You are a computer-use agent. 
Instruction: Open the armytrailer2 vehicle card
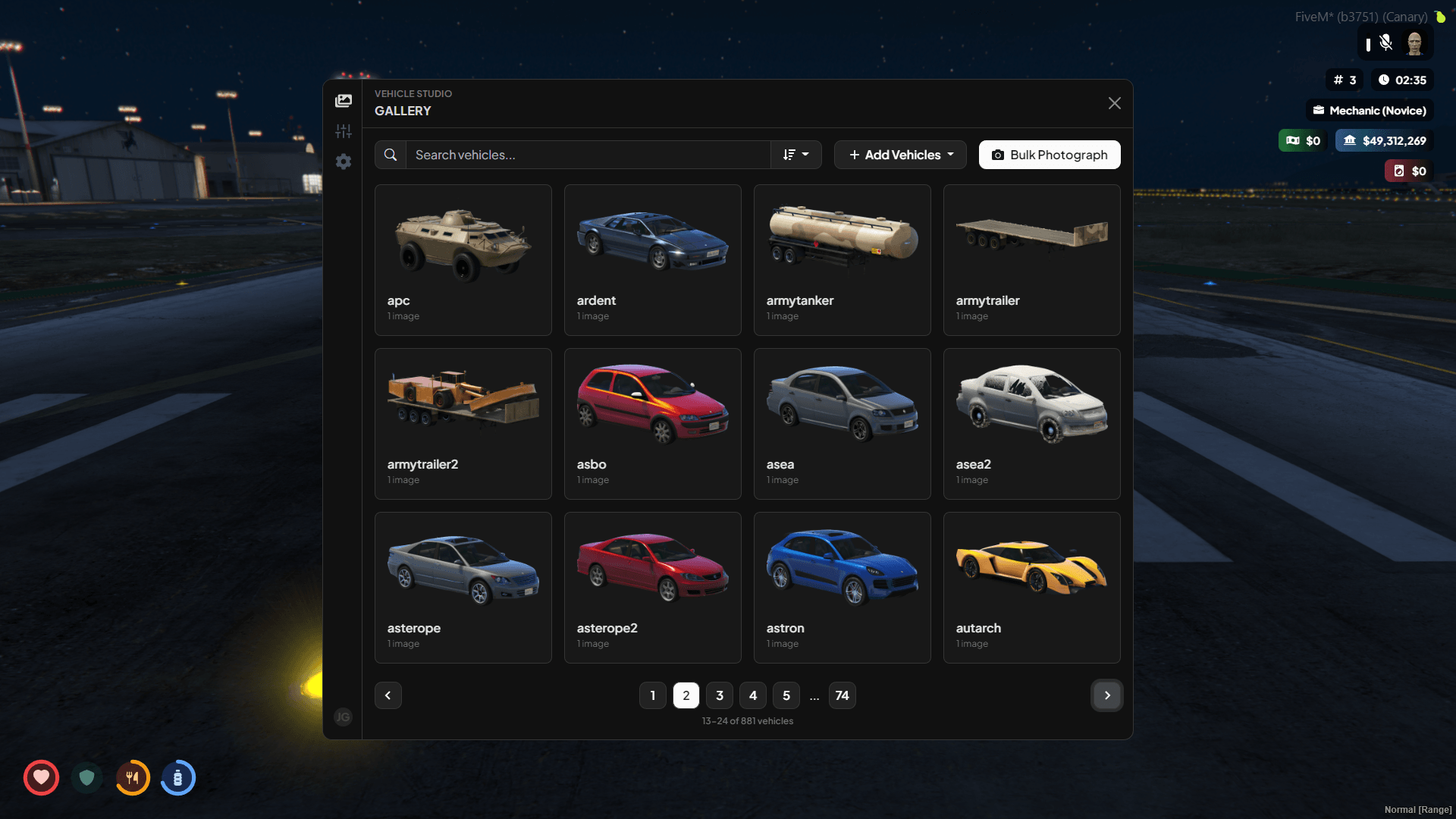(463, 424)
